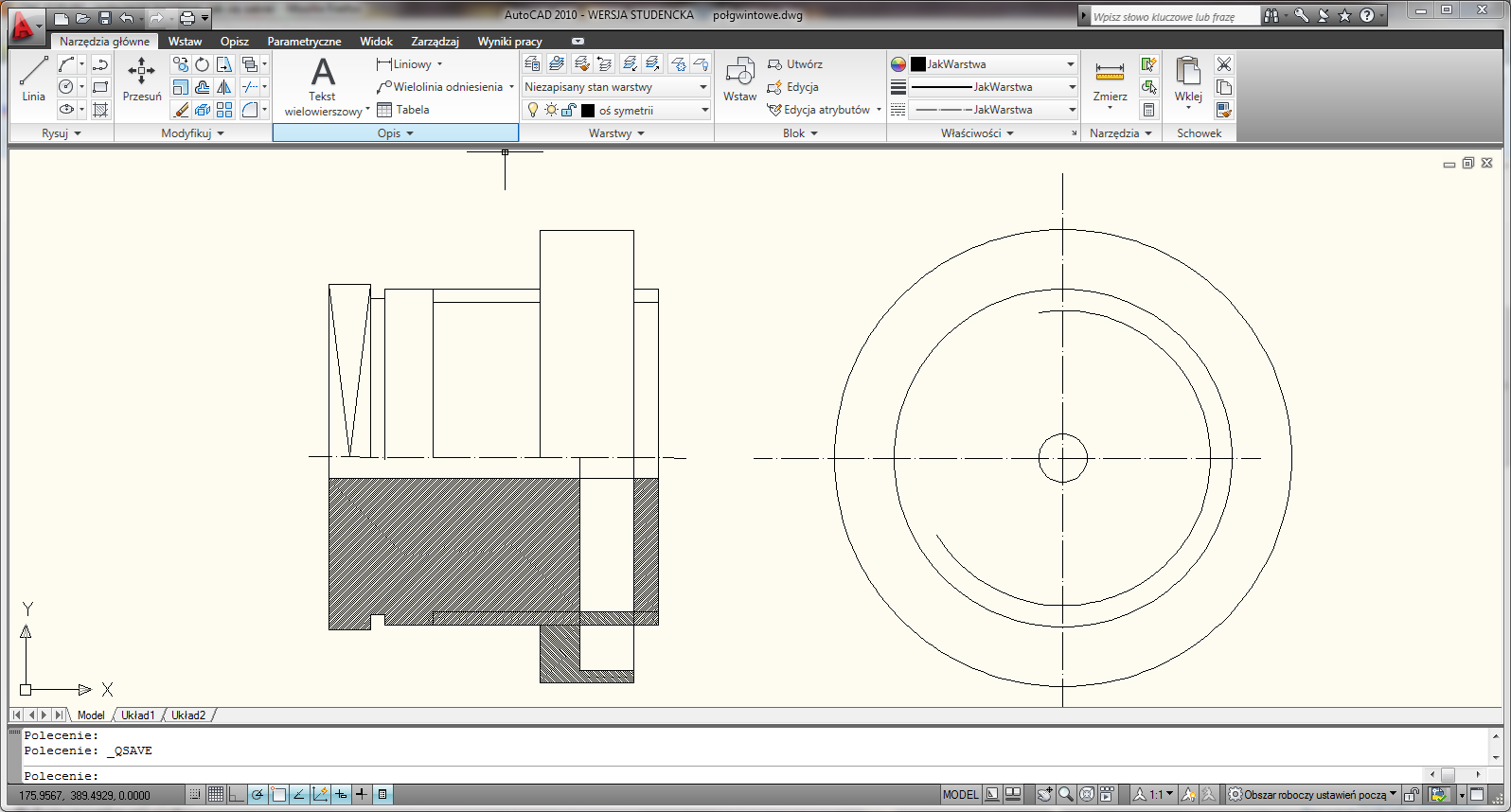Screen dimensions: 1511x812
Task: Expand the Rysuj panel
Action: pyautogui.click(x=62, y=133)
